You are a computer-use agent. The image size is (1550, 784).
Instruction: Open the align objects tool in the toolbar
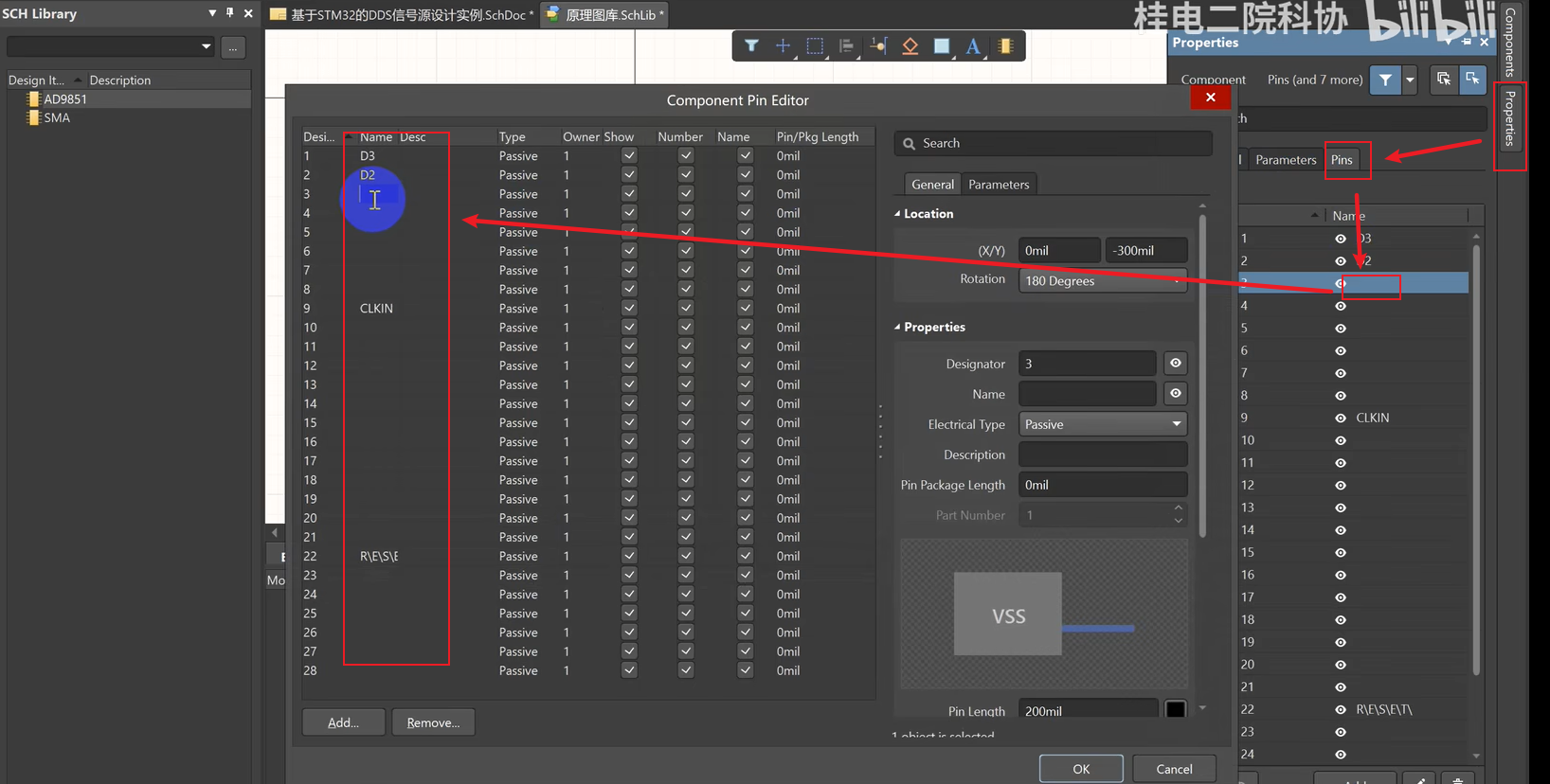[x=846, y=45]
